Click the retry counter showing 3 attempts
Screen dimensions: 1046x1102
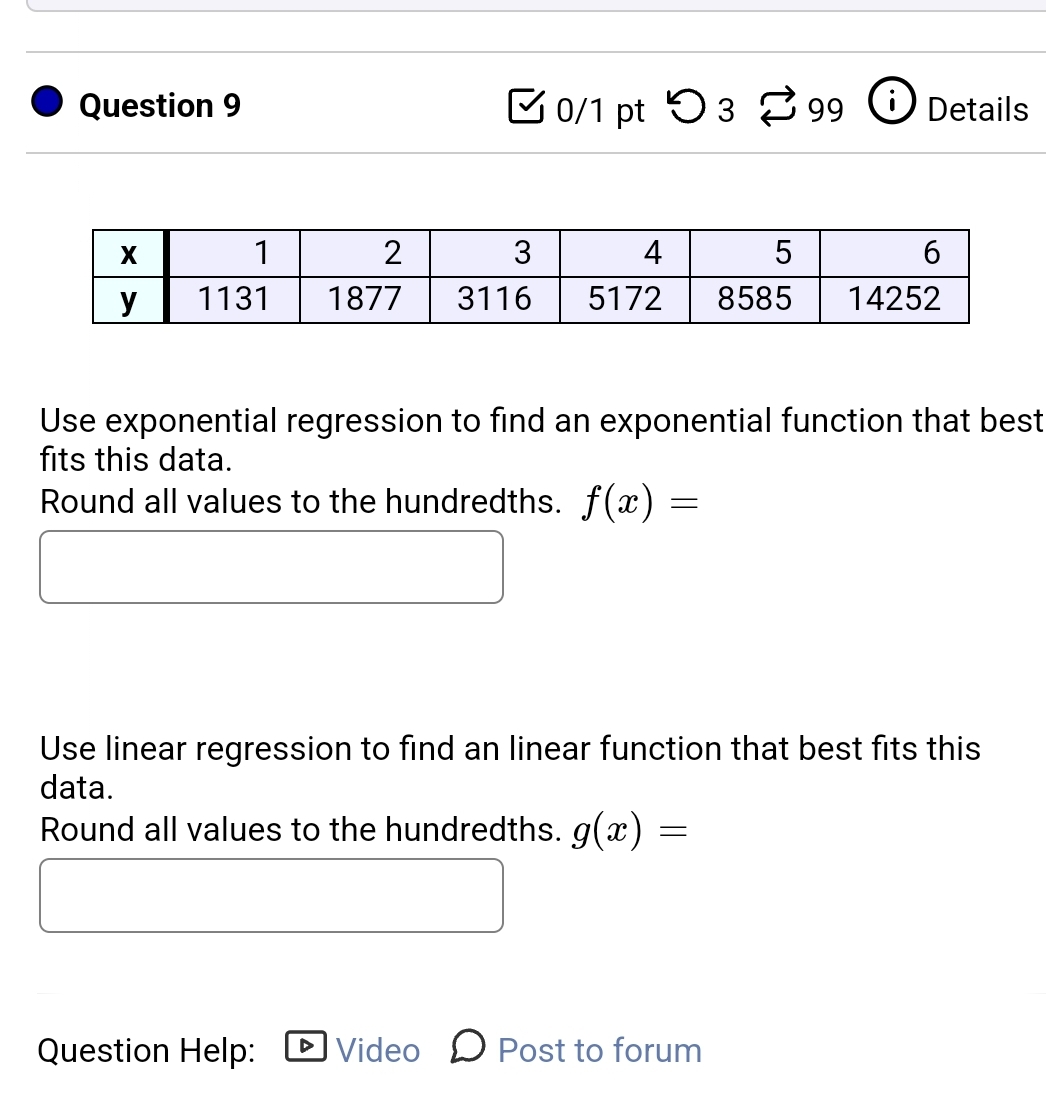pyautogui.click(x=725, y=110)
